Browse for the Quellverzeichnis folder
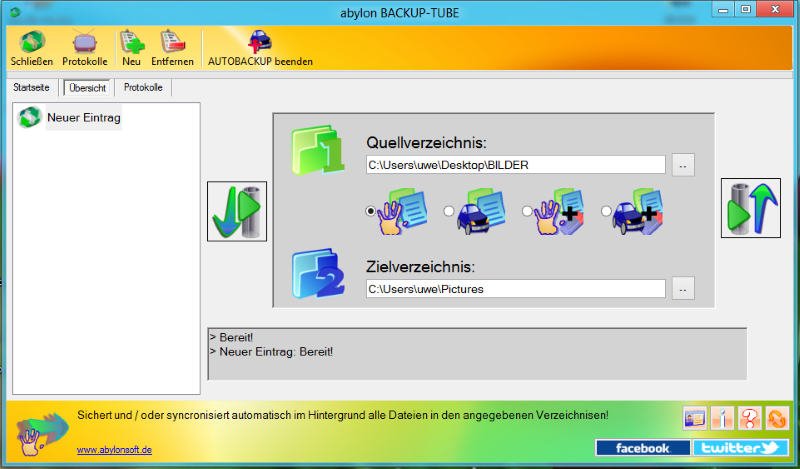 click(x=683, y=165)
